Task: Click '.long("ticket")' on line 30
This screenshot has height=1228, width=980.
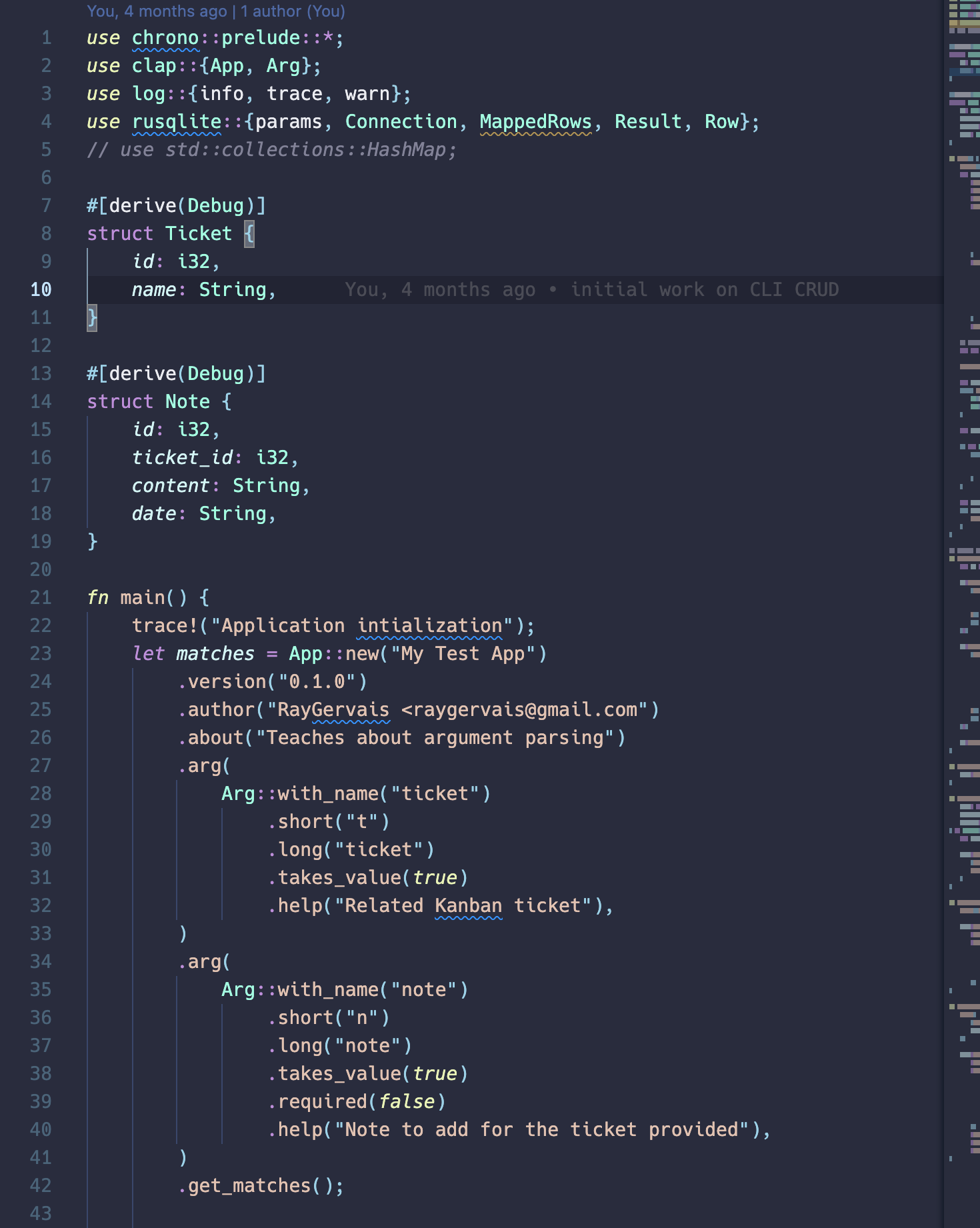Action: 351,850
